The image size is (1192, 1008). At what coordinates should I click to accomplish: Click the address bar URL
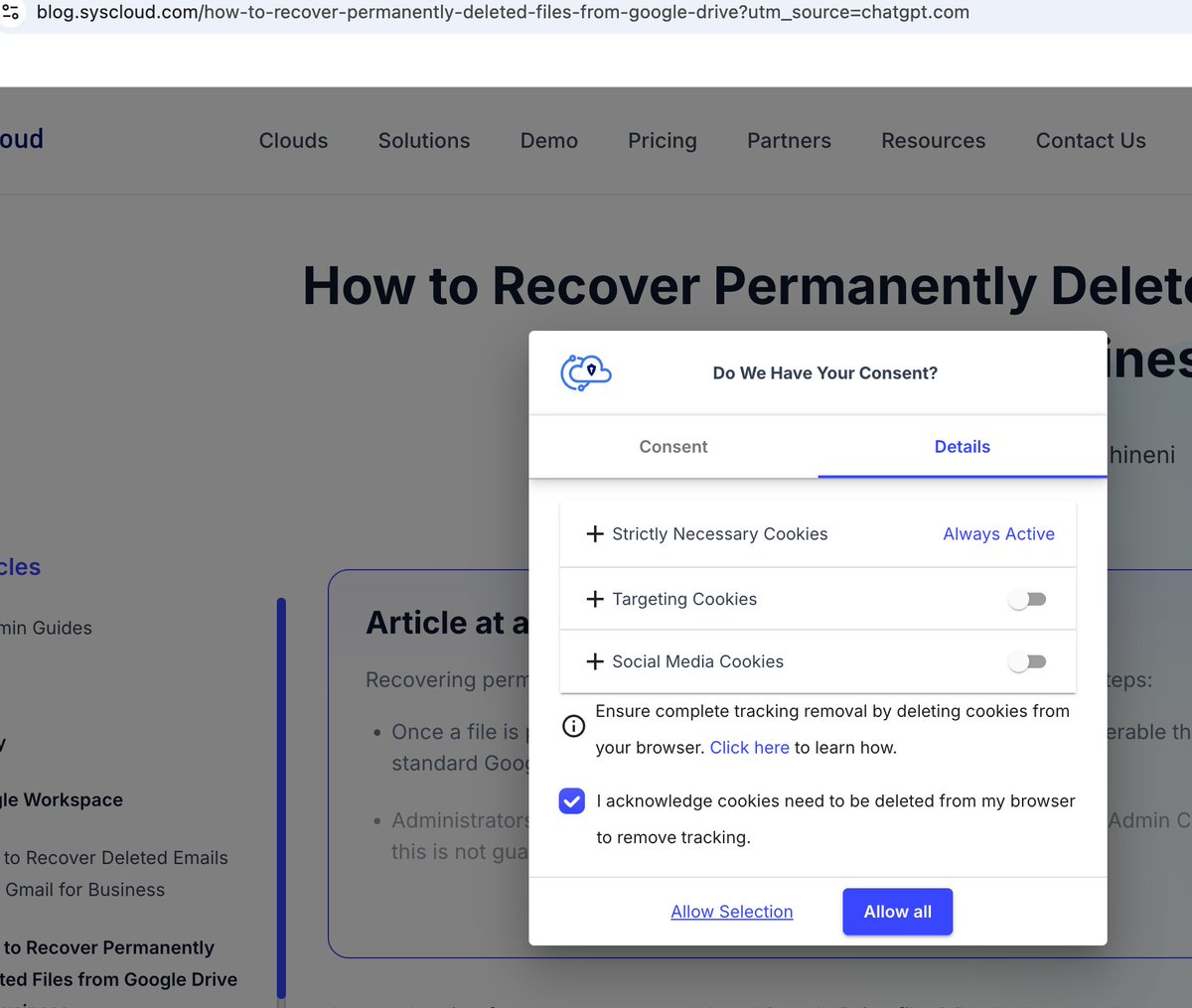[503, 13]
